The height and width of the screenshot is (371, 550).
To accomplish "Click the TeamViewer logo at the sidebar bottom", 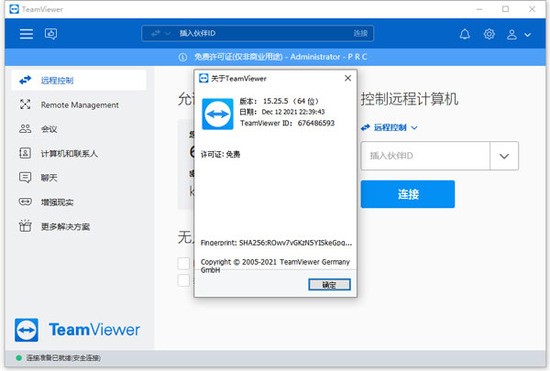I will point(77,330).
